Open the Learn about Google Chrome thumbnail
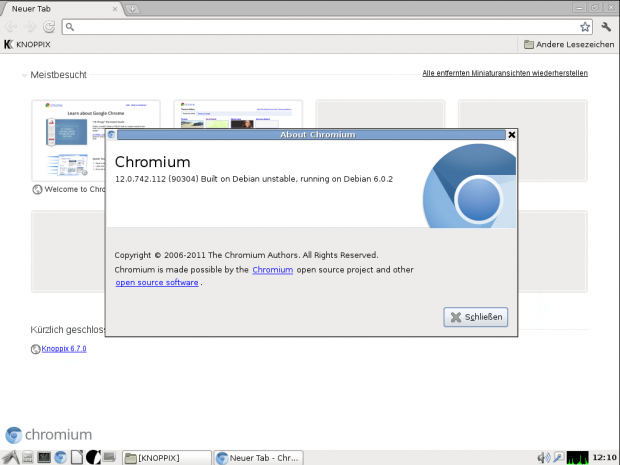 point(96,140)
